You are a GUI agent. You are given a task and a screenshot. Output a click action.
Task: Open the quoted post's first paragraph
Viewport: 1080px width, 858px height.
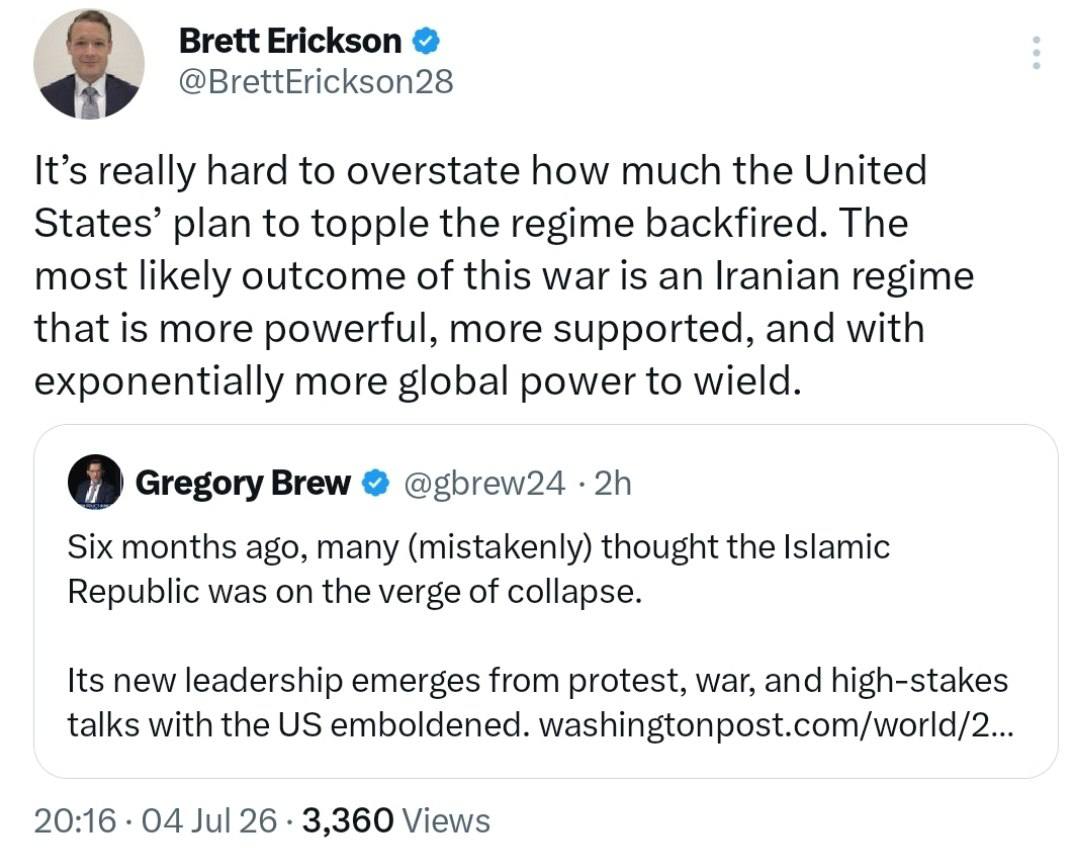point(479,569)
